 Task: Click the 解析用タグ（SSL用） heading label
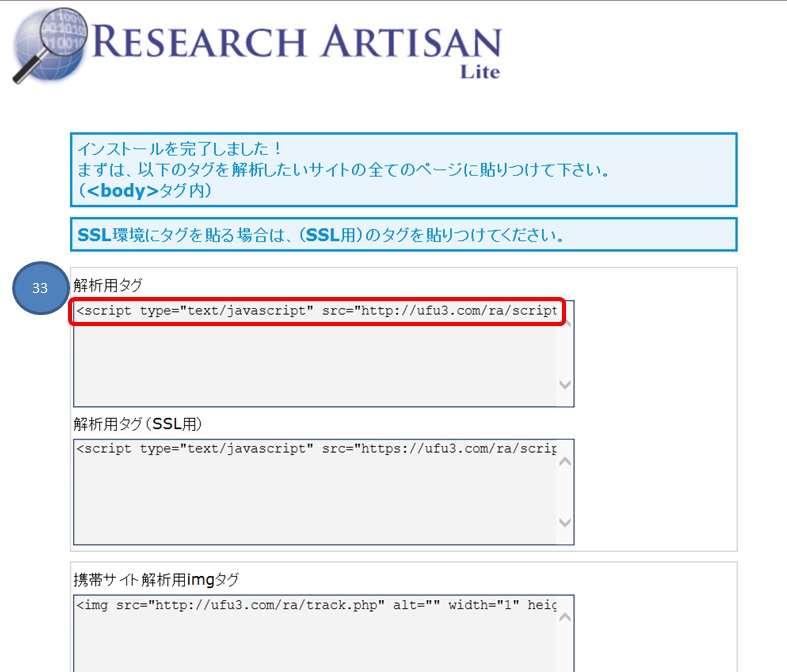tap(138, 423)
